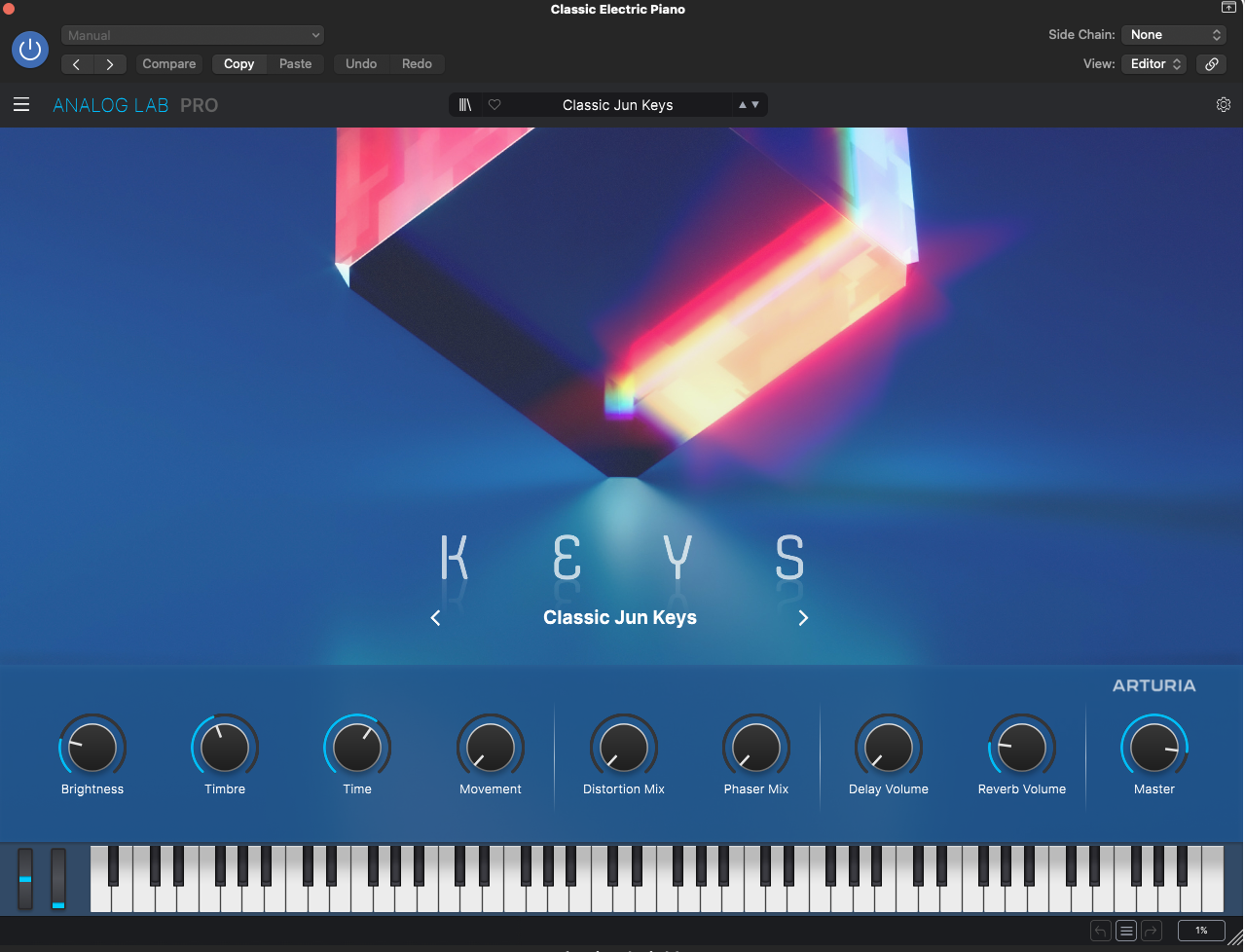Click the ANALOG LAB PRO logo

tap(135, 105)
